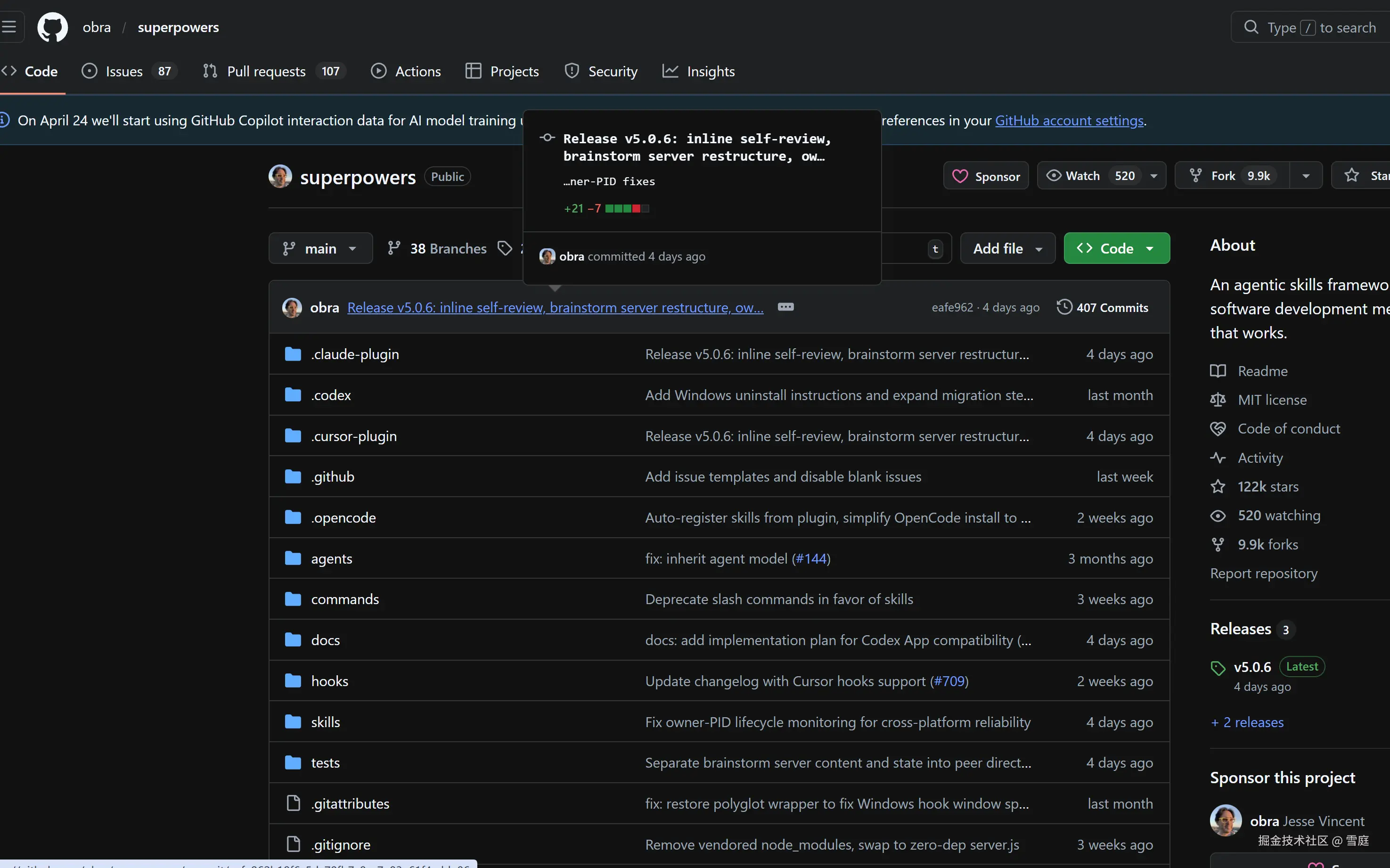Click the Sponsor heart button

click(985, 176)
